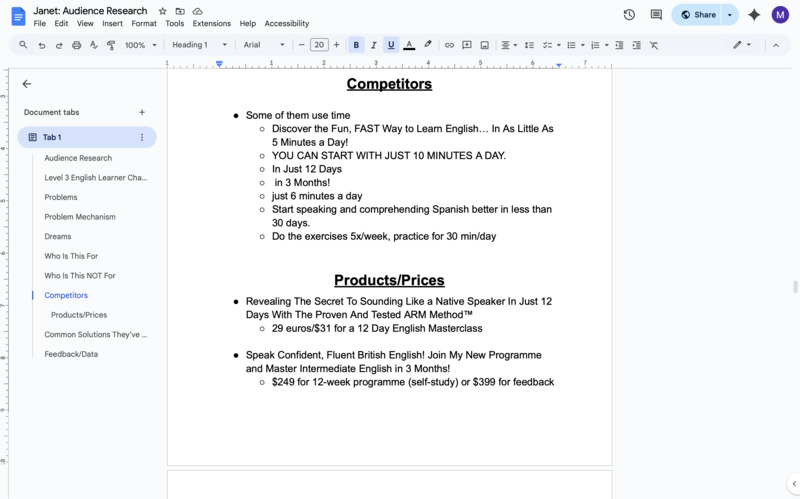
Task: Open the Tools menu
Action: click(174, 23)
